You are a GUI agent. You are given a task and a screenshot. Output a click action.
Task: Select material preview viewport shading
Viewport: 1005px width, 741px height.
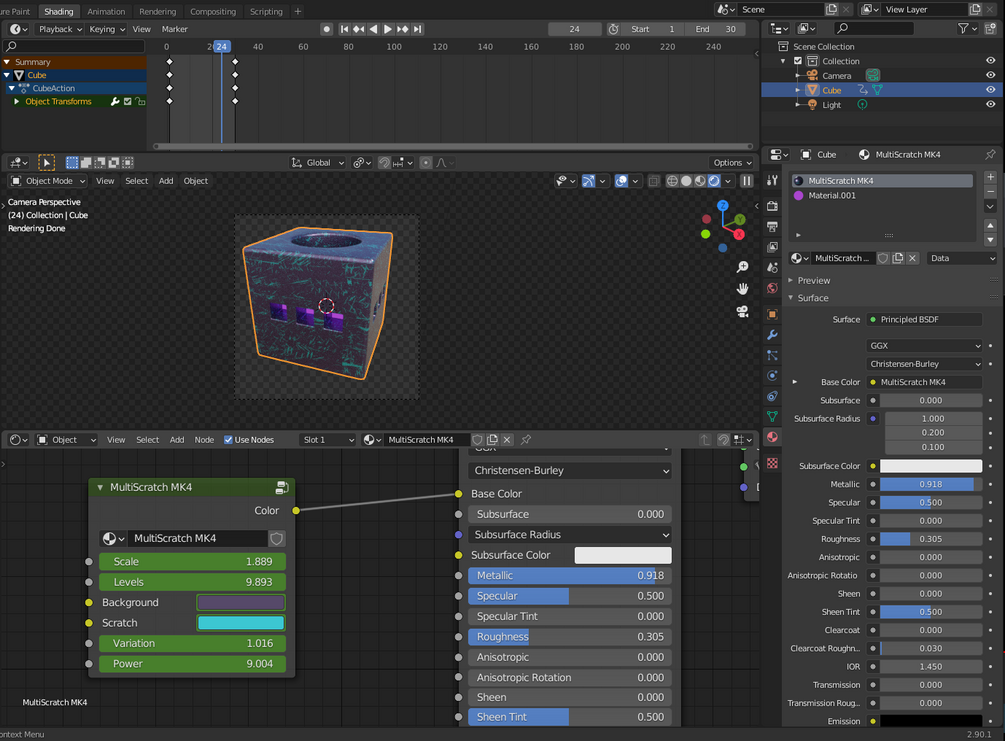coord(700,181)
